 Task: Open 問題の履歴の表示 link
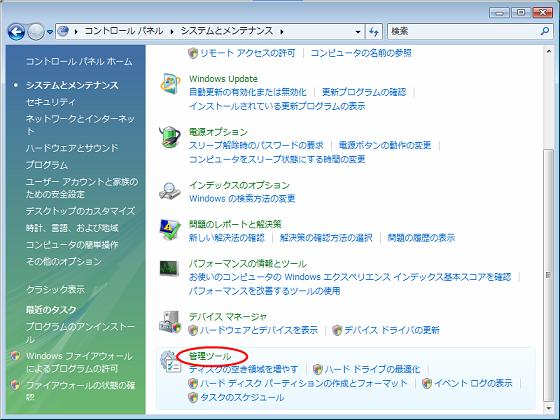pyautogui.click(x=421, y=238)
